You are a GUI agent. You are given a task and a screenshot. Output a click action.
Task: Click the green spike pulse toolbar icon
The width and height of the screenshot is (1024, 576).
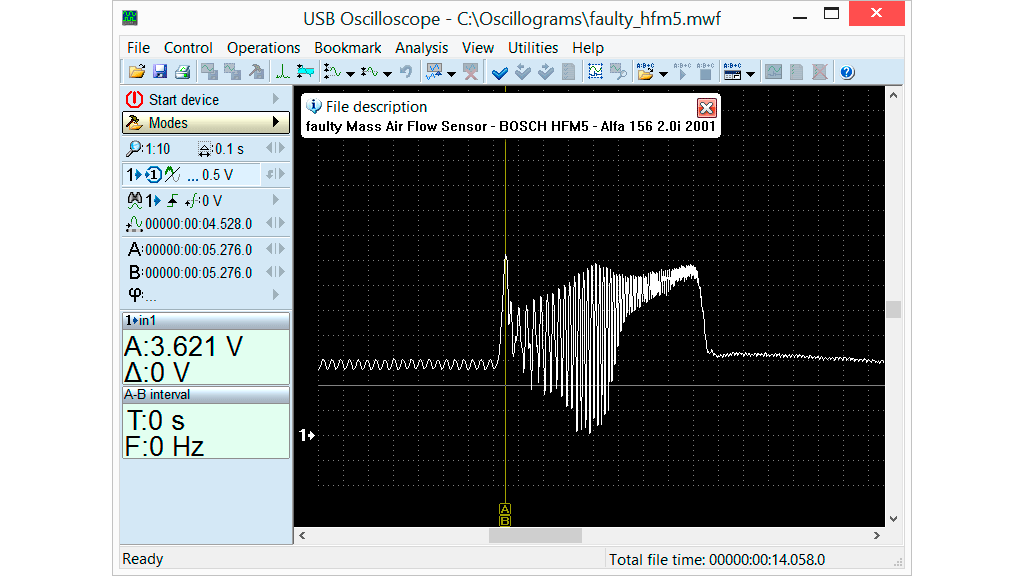pos(282,72)
